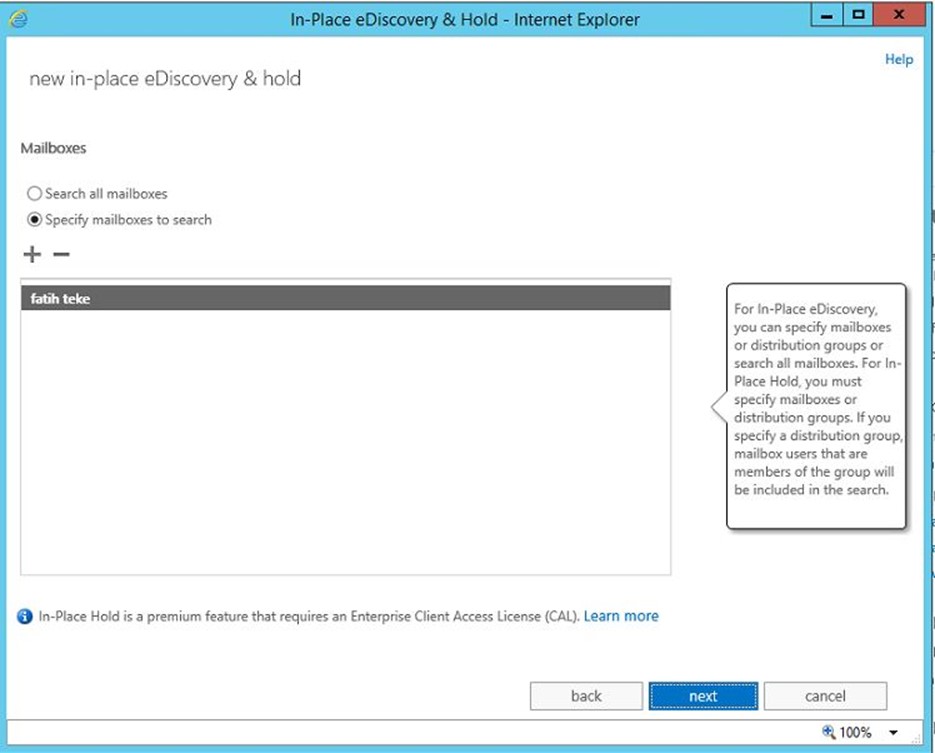The width and height of the screenshot is (935, 753).
Task: Open the Help link
Action: (x=899, y=59)
